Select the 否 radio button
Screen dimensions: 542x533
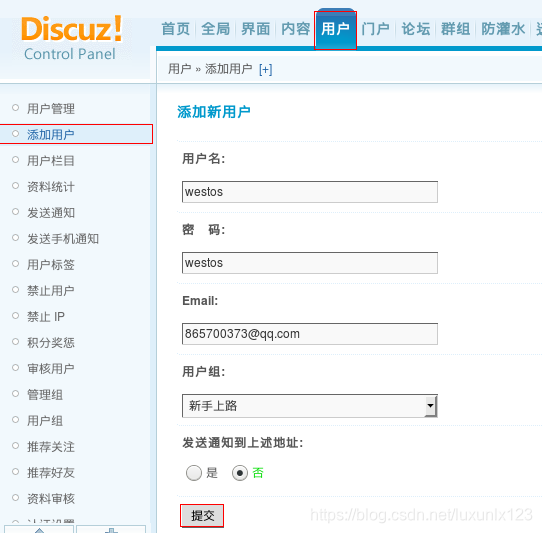240,473
